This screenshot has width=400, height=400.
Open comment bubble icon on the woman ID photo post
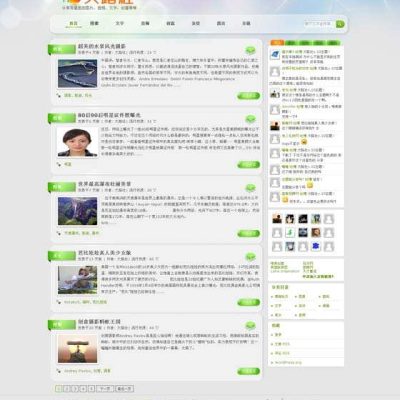click(250, 119)
